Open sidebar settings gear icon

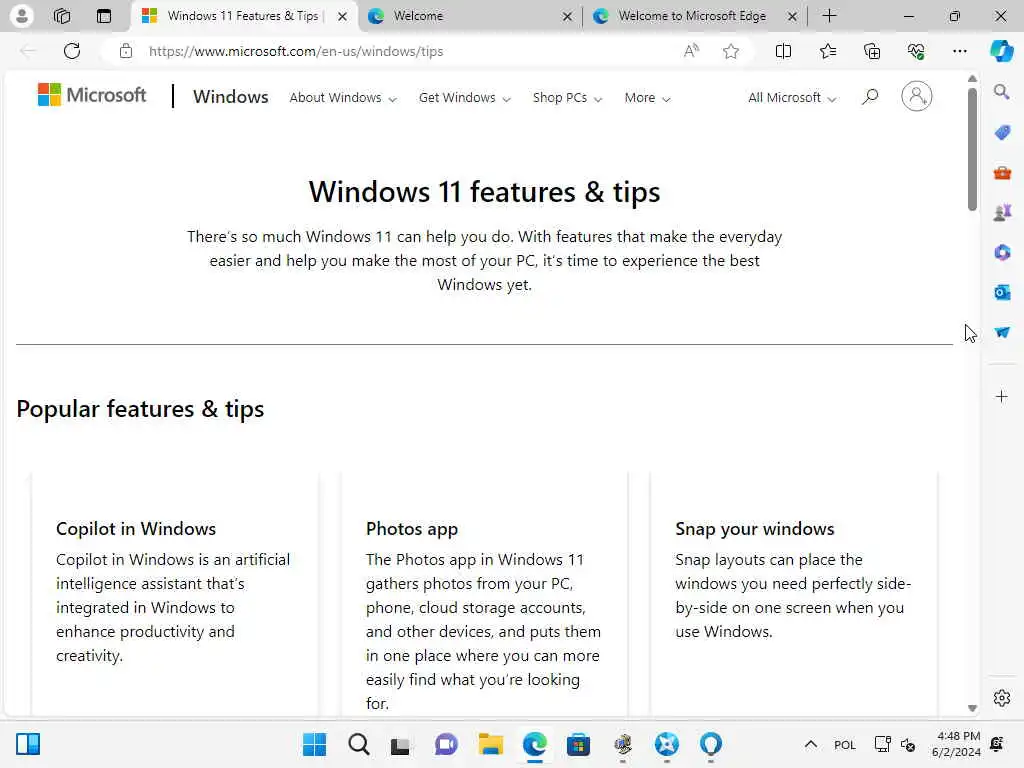point(1002,698)
